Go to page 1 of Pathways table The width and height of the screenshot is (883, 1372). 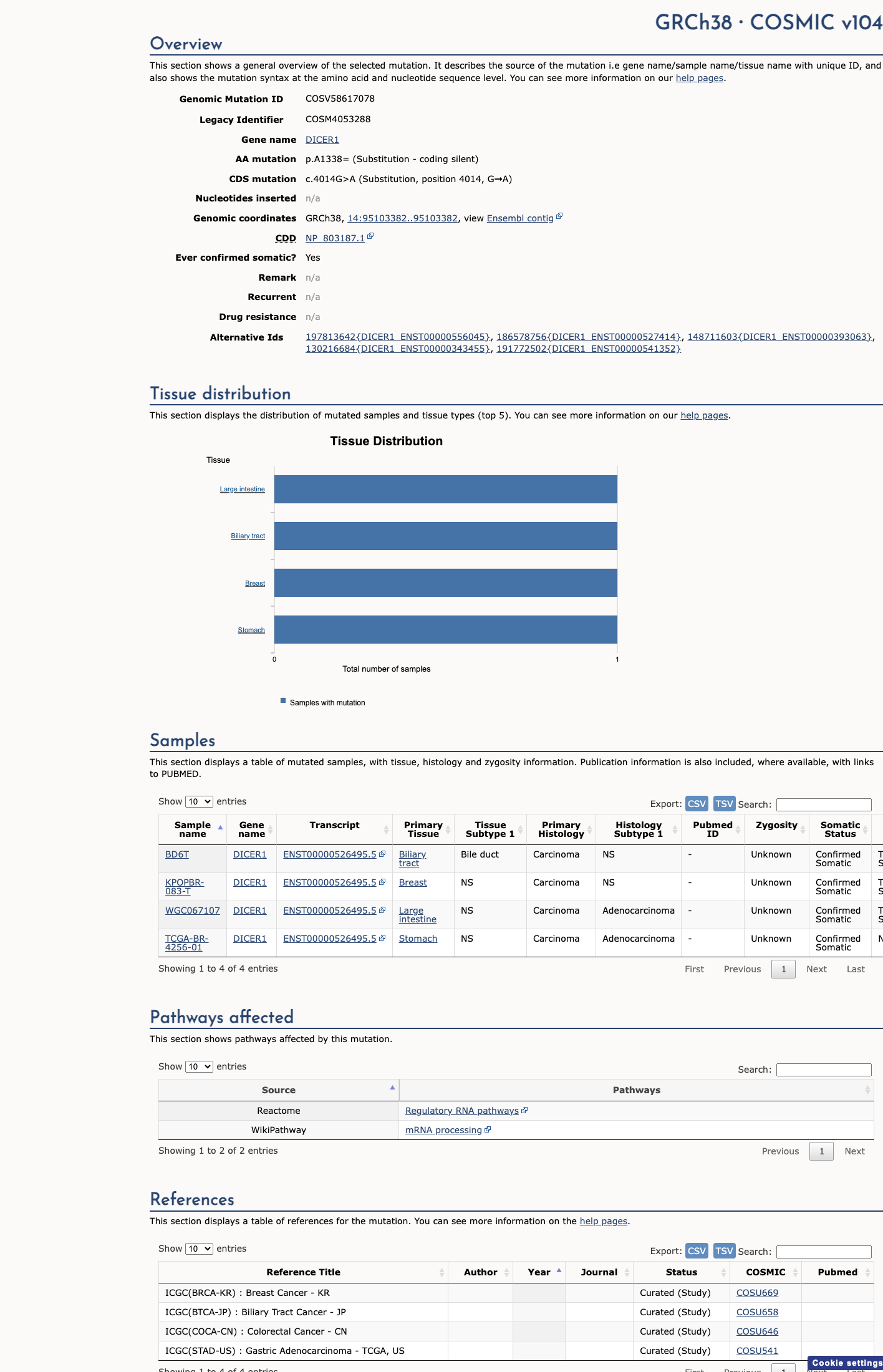coord(821,1151)
